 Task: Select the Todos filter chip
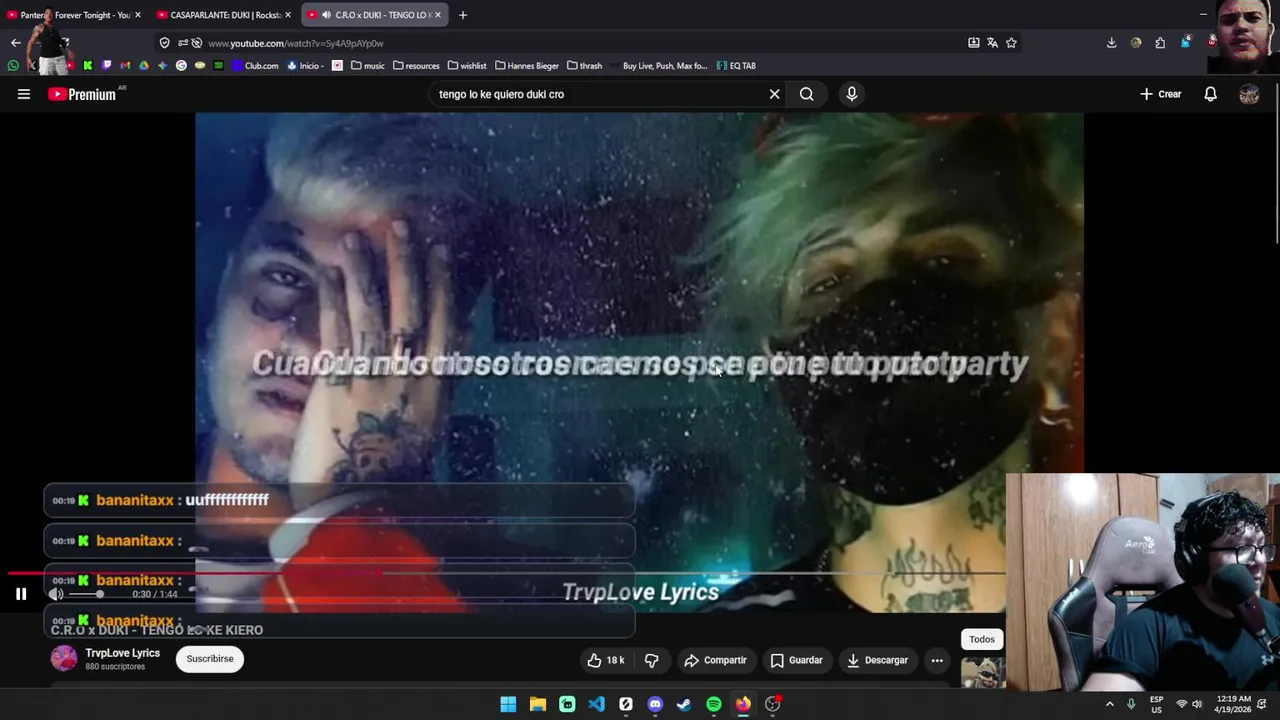click(982, 639)
